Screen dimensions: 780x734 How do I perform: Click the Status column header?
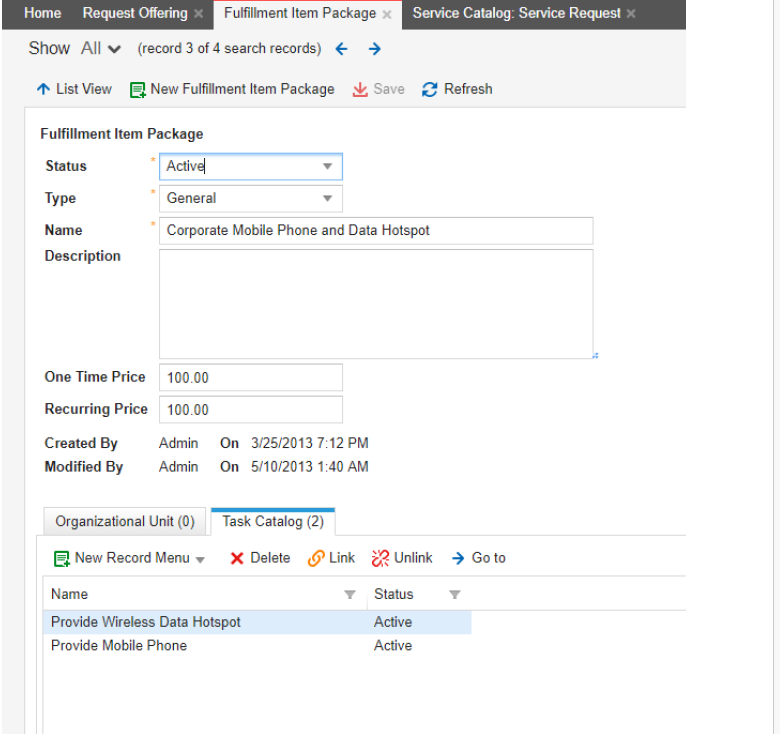[x=393, y=594]
